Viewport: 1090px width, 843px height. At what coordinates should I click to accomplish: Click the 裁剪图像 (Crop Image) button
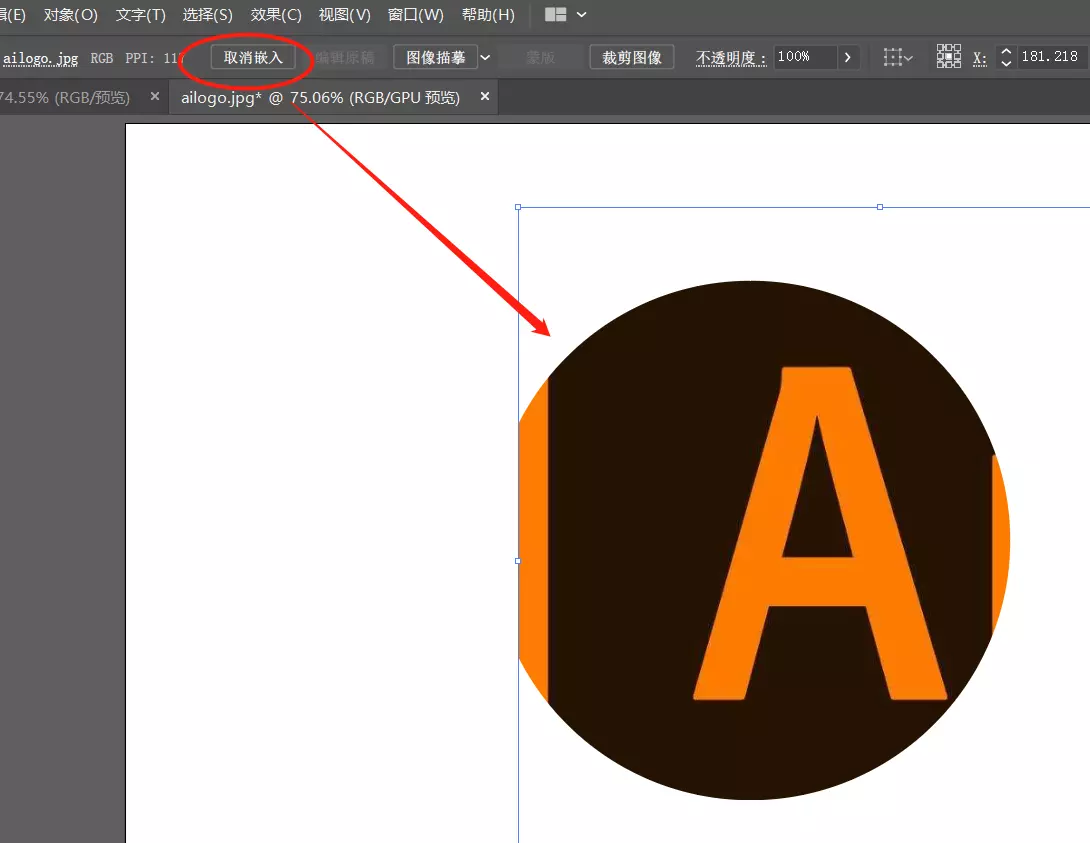tap(632, 58)
